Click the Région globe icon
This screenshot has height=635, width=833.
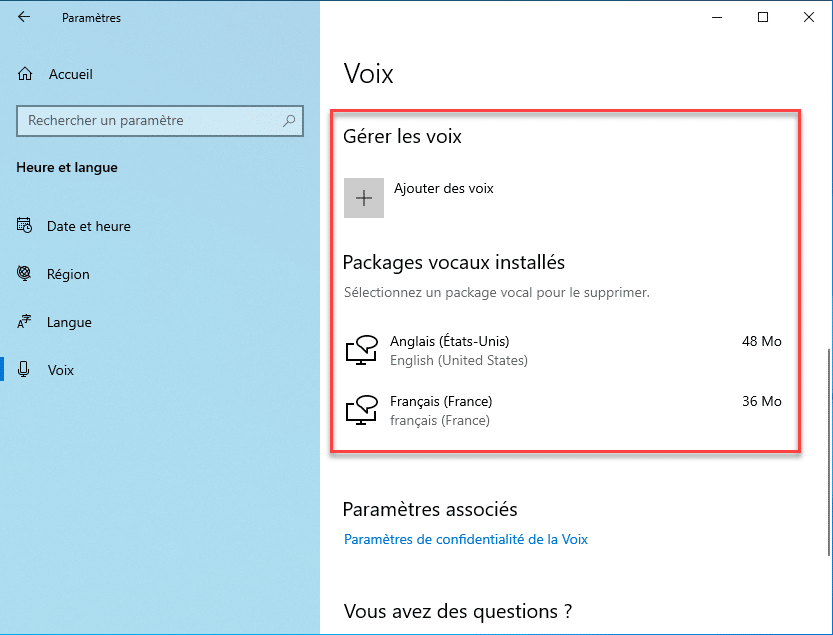tap(25, 274)
